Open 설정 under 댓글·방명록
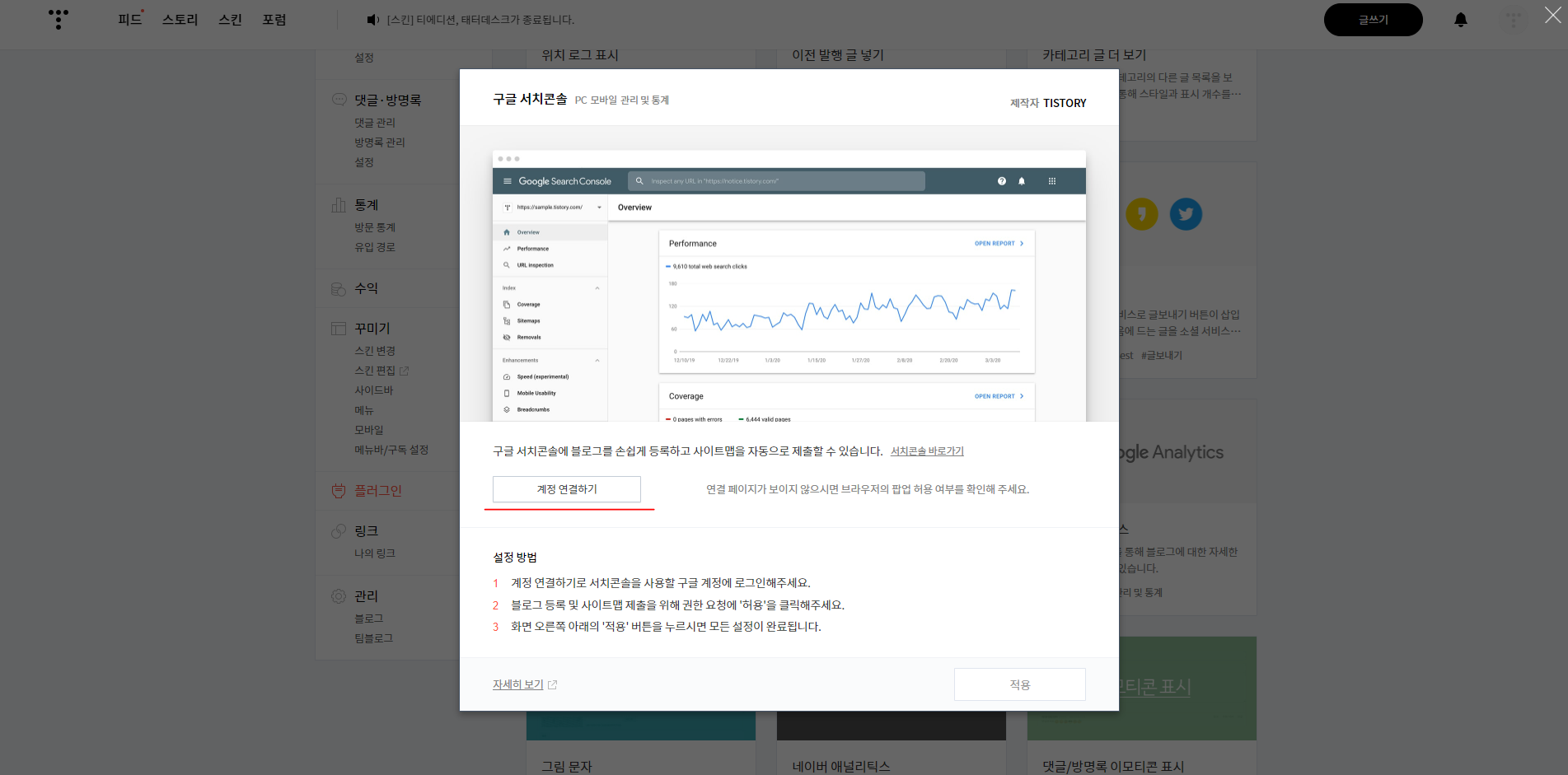 (x=364, y=162)
